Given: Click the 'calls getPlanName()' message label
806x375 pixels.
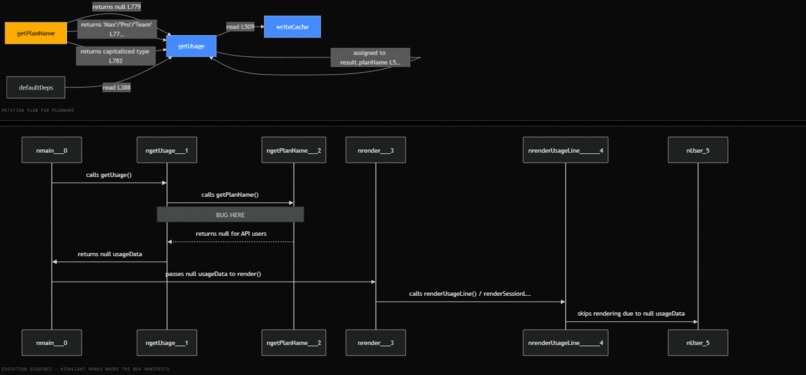Looking at the screenshot, I should [x=230, y=195].
